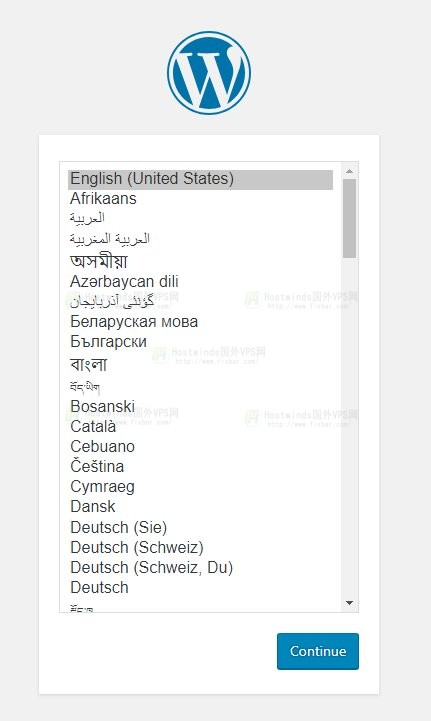Select Bosanski language option

[201, 406]
